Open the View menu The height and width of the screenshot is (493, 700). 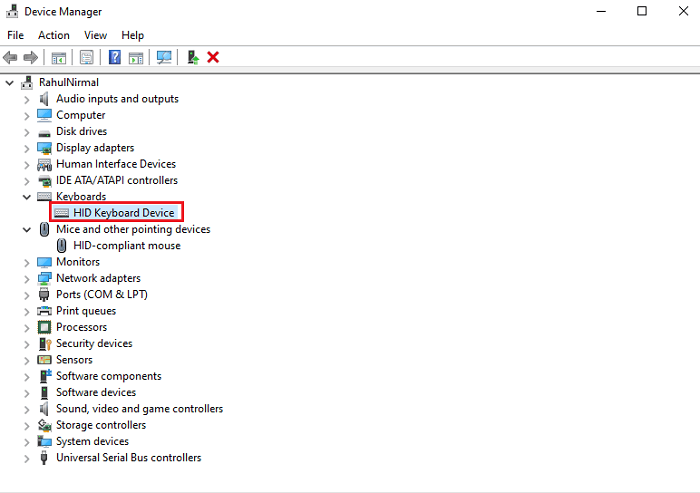pyautogui.click(x=96, y=35)
